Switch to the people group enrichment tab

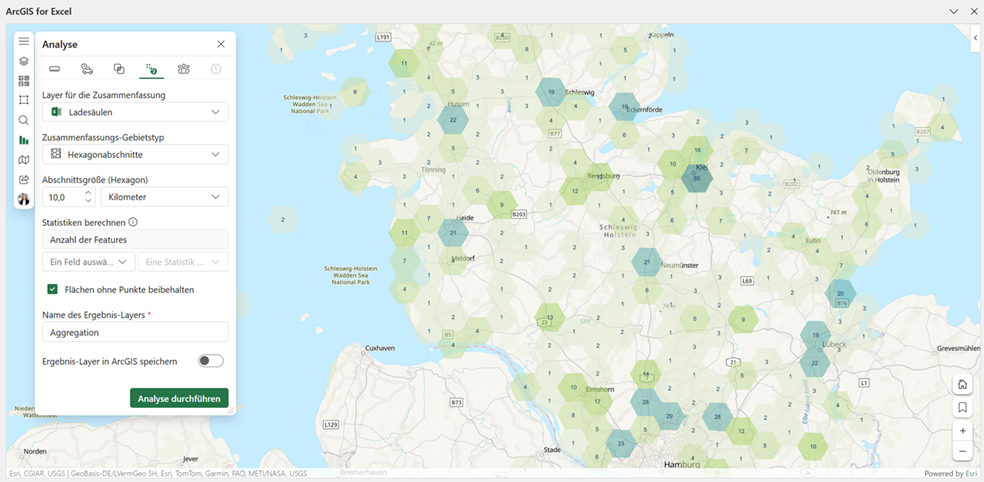click(x=183, y=68)
